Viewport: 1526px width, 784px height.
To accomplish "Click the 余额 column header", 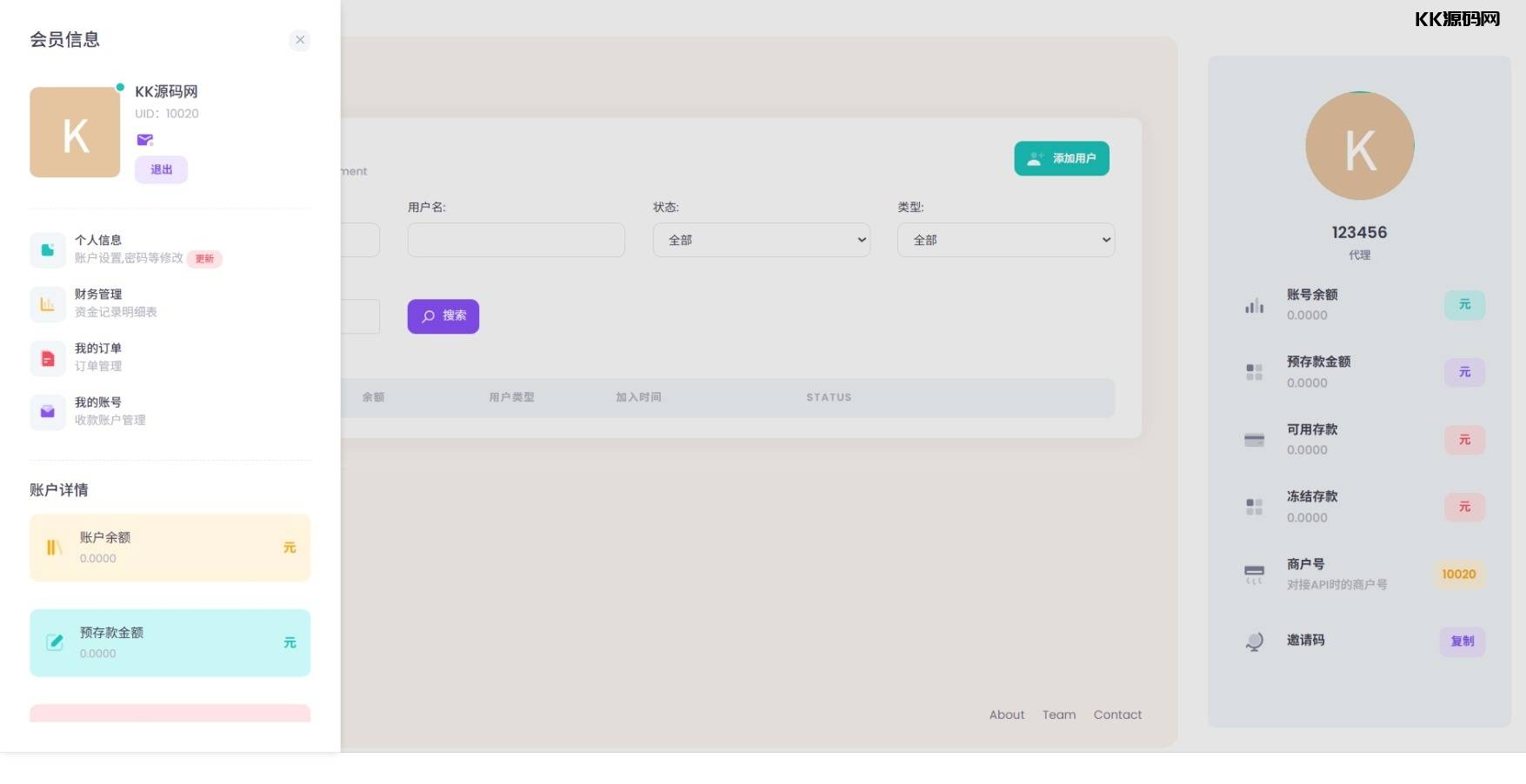I will coord(373,397).
